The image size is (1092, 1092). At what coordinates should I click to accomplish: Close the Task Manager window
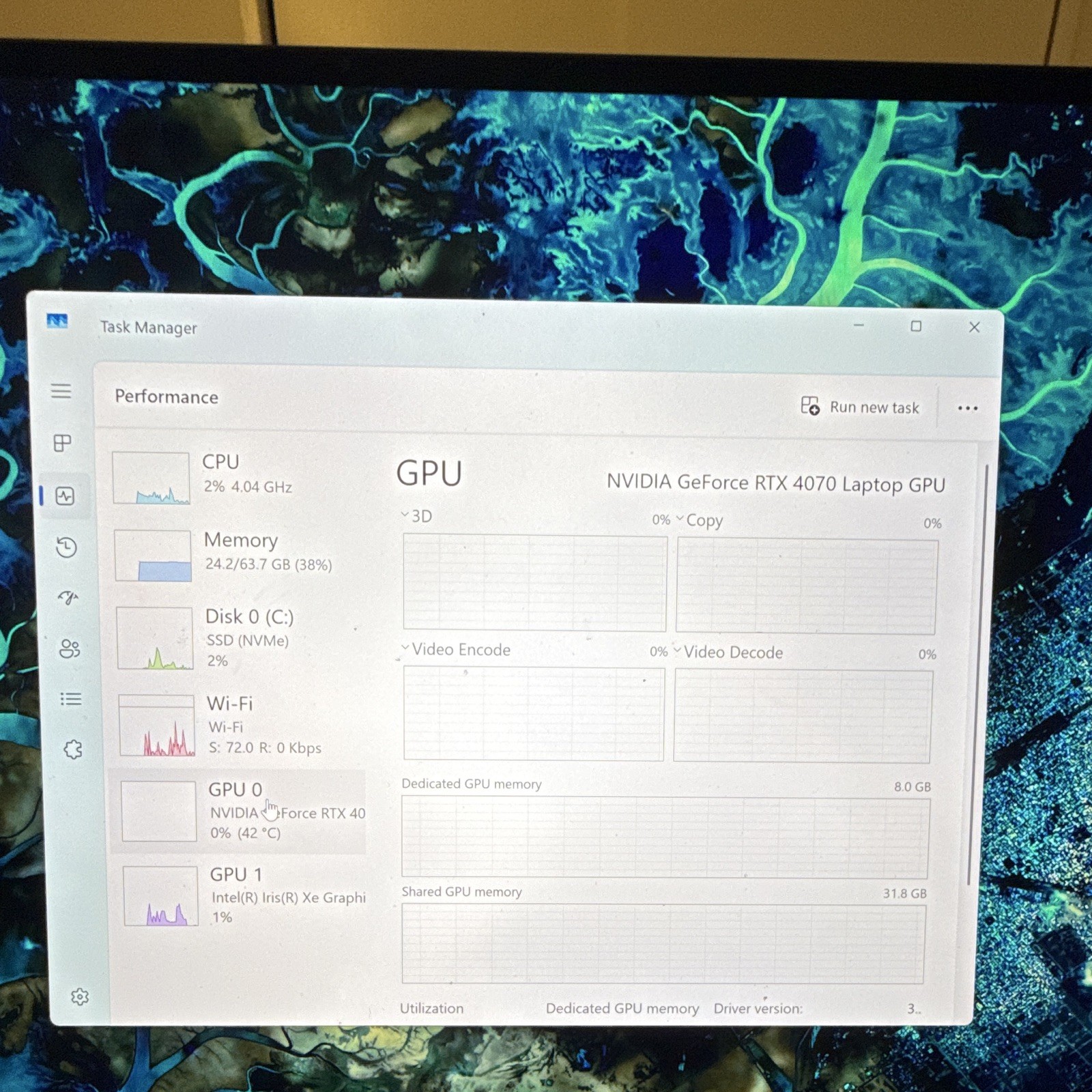coord(975,327)
